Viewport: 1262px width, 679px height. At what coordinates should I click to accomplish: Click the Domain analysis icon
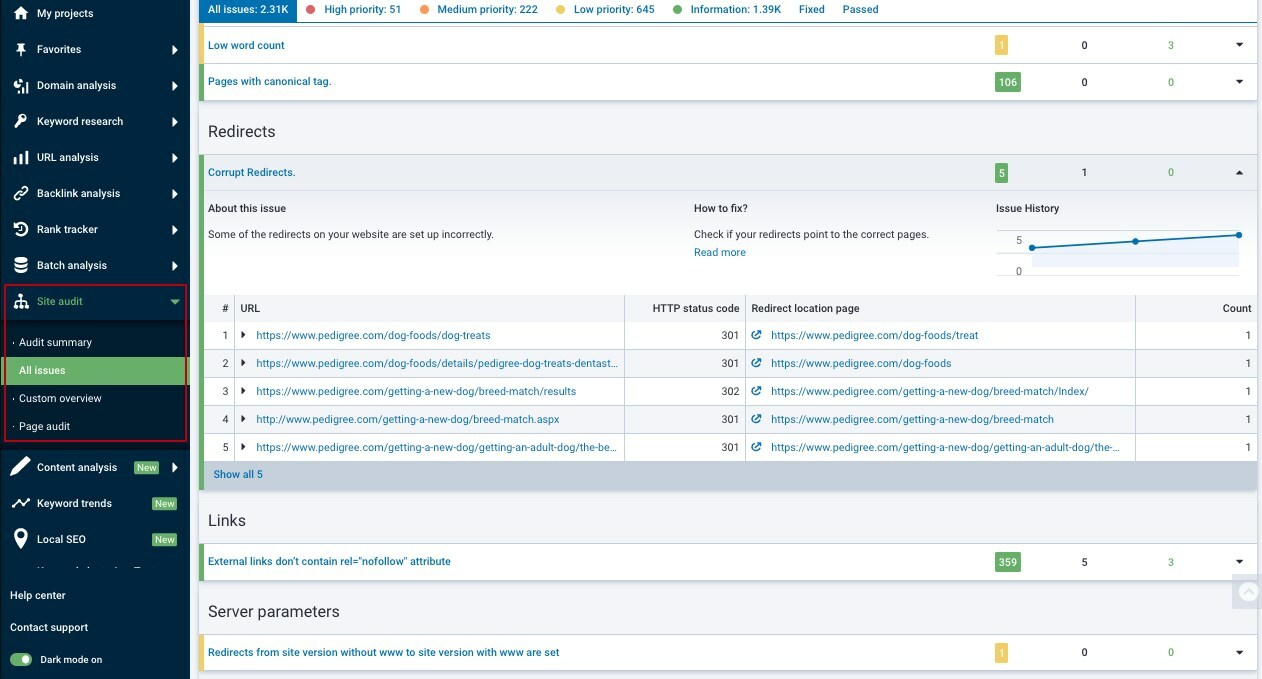tap(21, 85)
